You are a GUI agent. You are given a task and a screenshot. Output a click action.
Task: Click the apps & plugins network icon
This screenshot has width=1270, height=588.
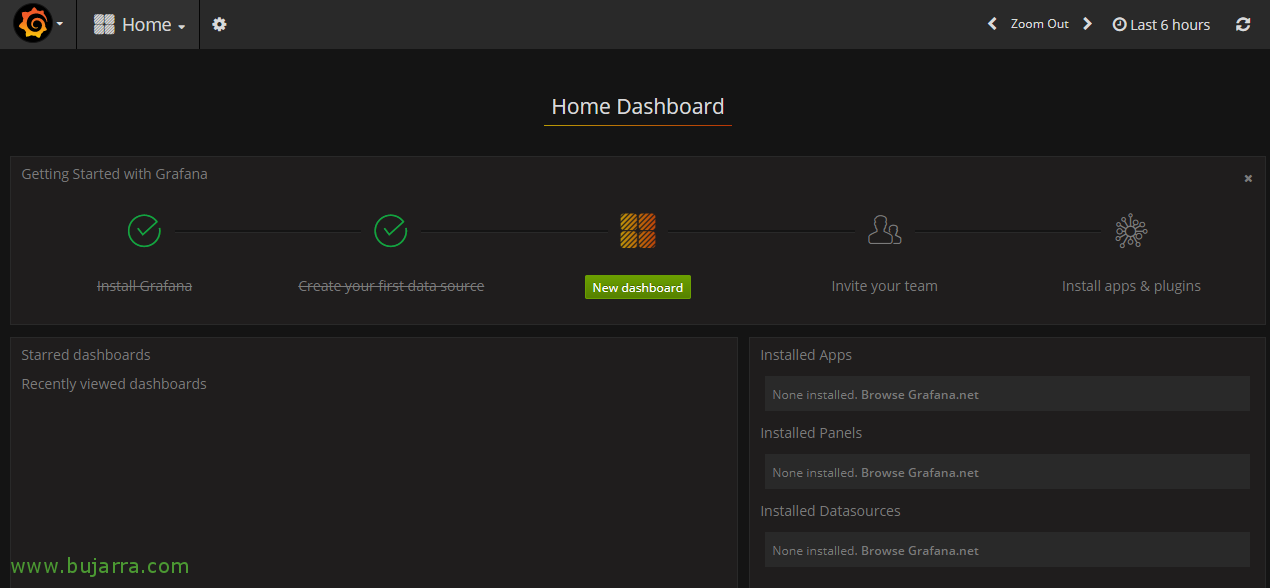pos(1131,230)
